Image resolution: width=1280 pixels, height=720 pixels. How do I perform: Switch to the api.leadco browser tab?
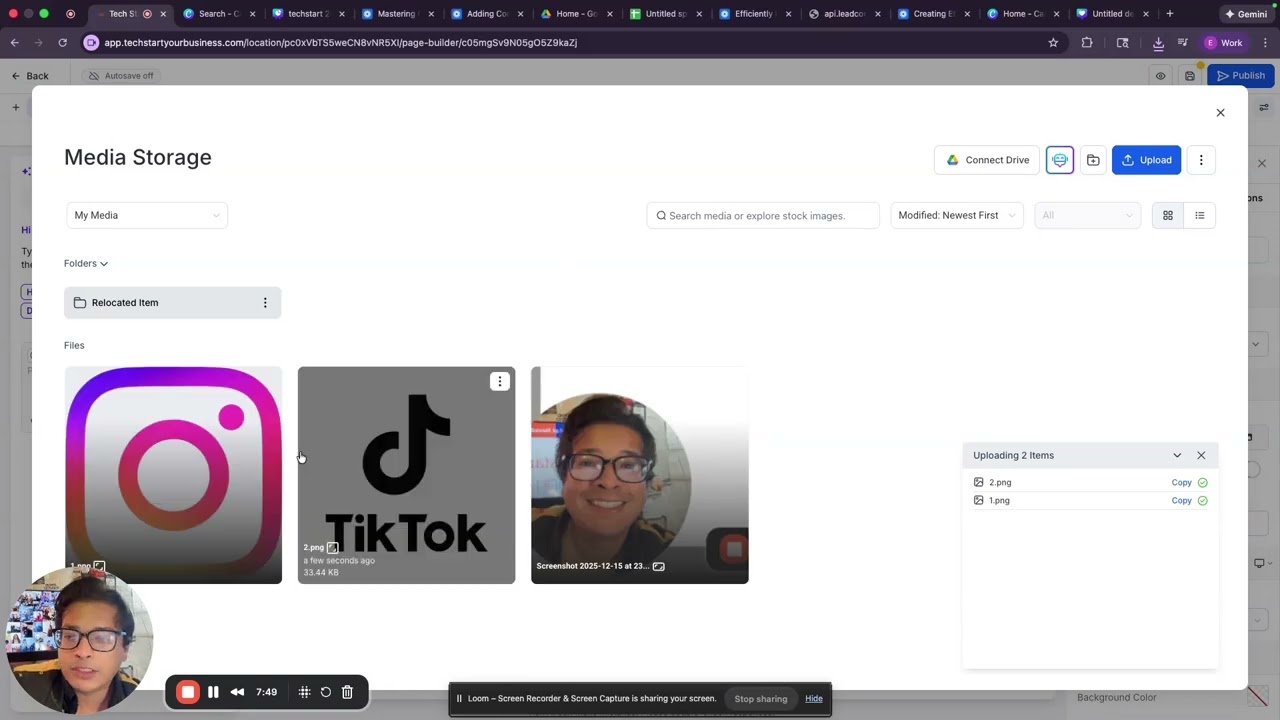tap(843, 14)
